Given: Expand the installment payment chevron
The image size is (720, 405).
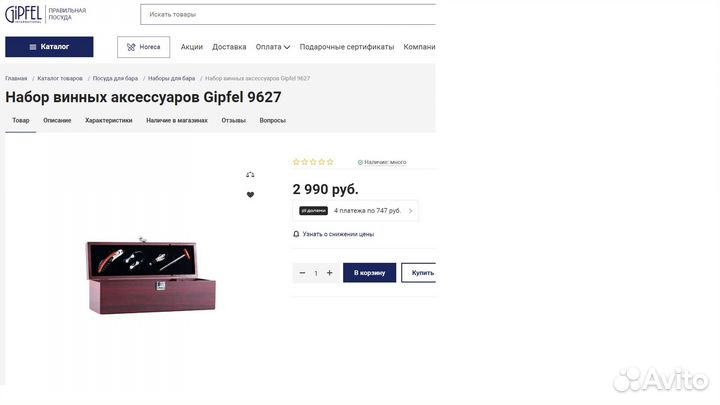Looking at the screenshot, I should [x=411, y=211].
